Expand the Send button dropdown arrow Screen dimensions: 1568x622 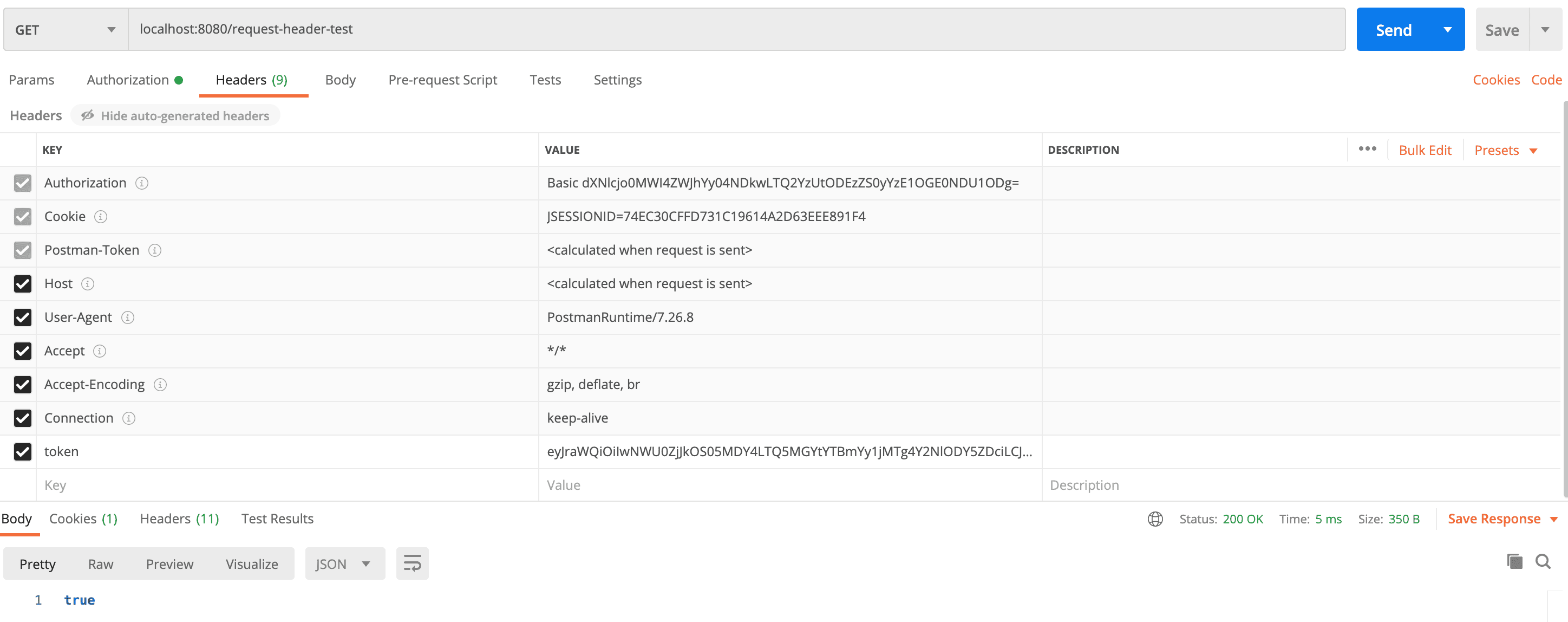[1447, 30]
